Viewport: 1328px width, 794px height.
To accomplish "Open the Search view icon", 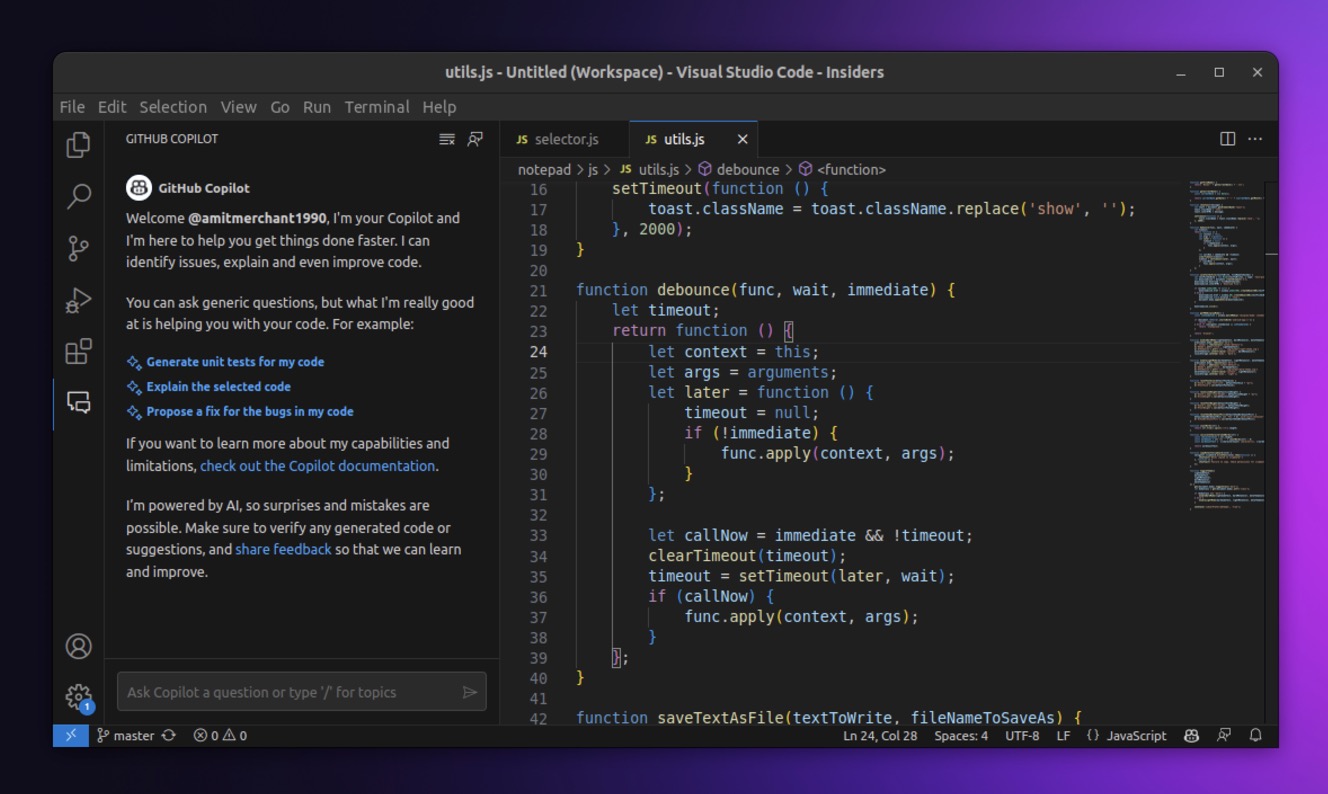I will coord(78,196).
